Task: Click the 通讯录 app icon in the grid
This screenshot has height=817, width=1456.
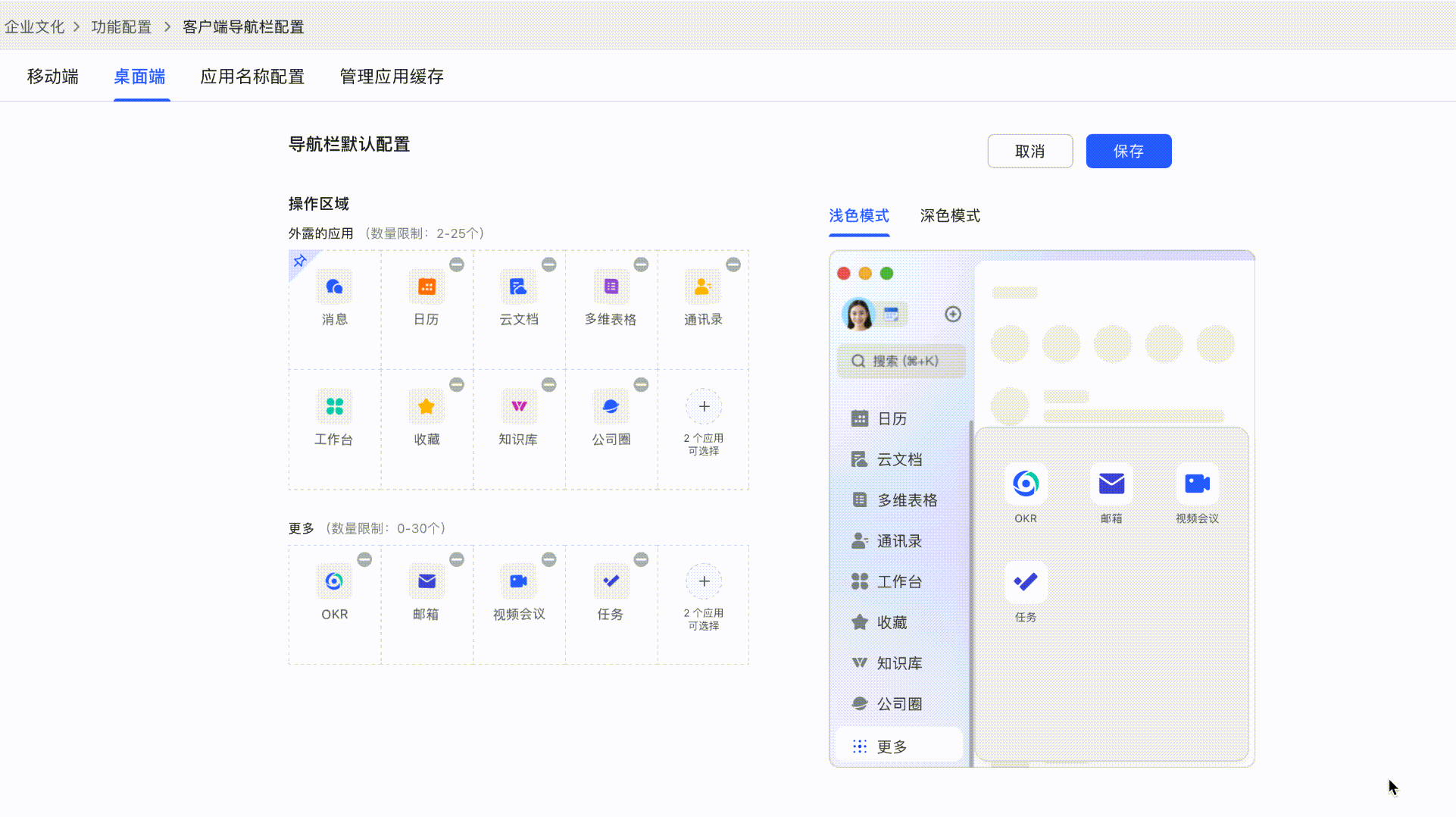Action: tap(703, 286)
